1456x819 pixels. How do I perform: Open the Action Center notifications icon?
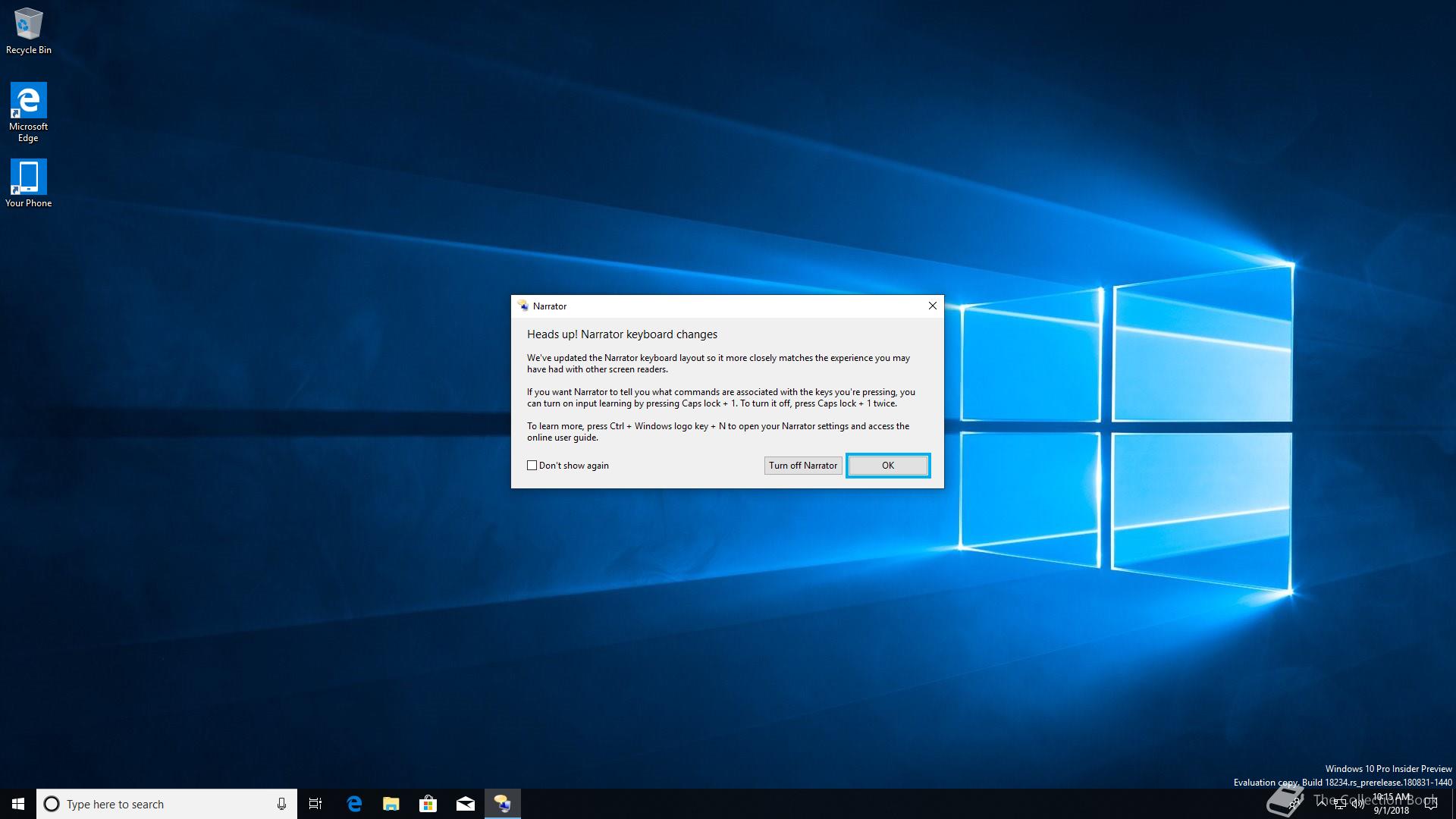point(1431,804)
